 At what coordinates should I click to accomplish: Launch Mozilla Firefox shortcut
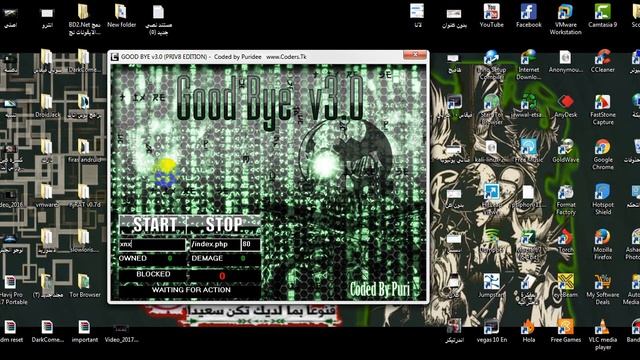[x=603, y=244]
